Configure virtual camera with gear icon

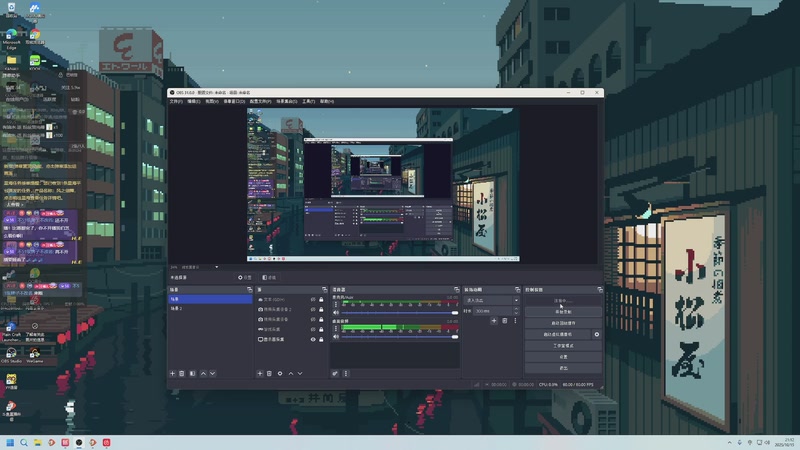click(x=596, y=334)
